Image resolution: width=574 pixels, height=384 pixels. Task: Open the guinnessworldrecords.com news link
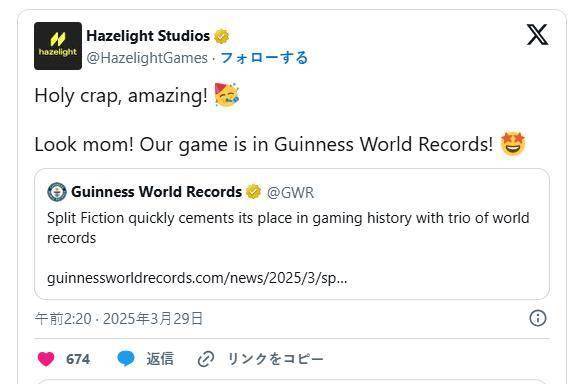coord(197,278)
